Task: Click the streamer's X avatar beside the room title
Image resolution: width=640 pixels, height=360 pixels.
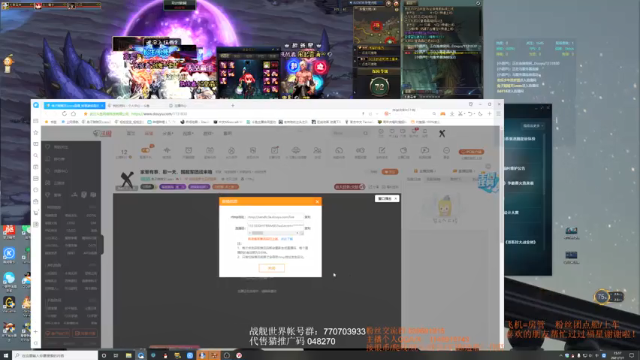Action: [127, 180]
